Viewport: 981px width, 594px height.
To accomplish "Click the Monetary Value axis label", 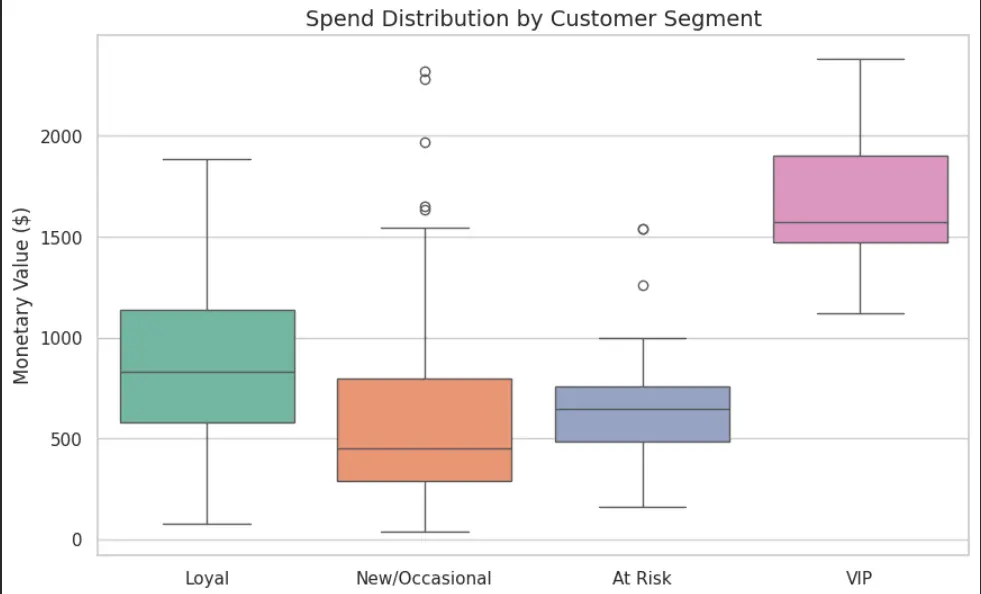I will click(21, 296).
